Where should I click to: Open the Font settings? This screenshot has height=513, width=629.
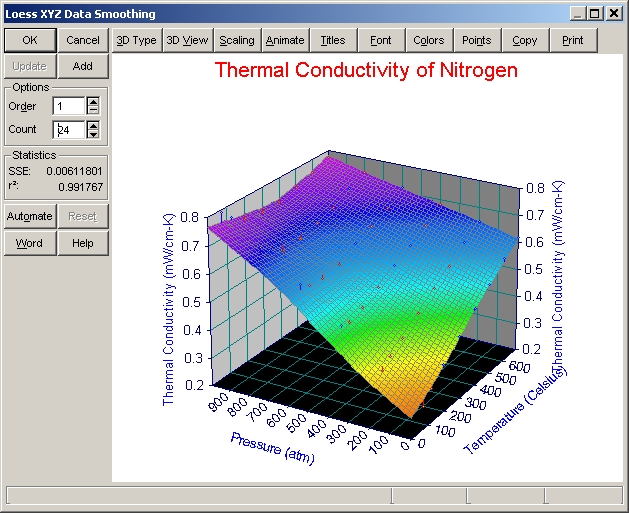(x=381, y=40)
